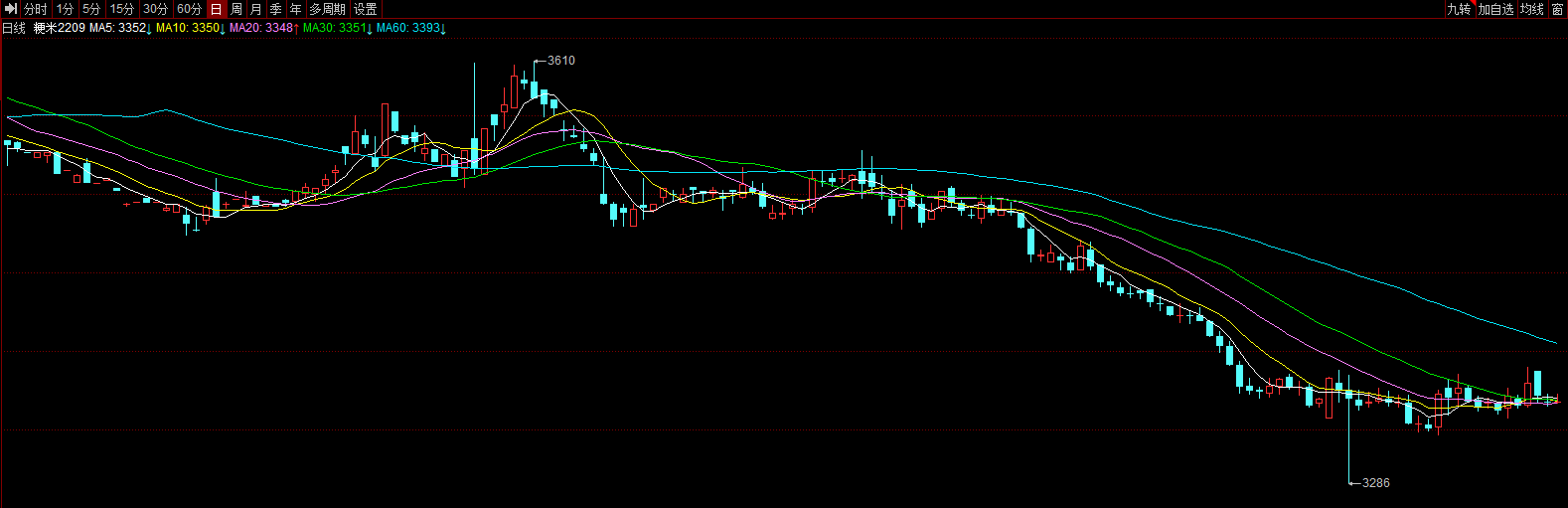Switch to 分时 intraday view
This screenshot has width=1568, height=508.
point(36,9)
